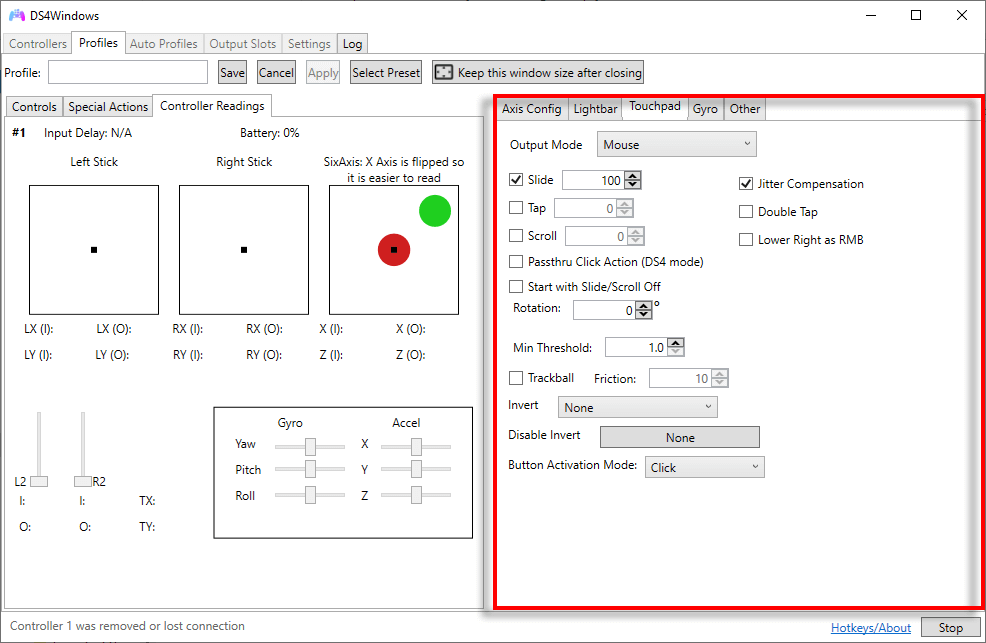Click the Min Threshold value field
The height and width of the screenshot is (643, 986).
pyautogui.click(x=636, y=347)
